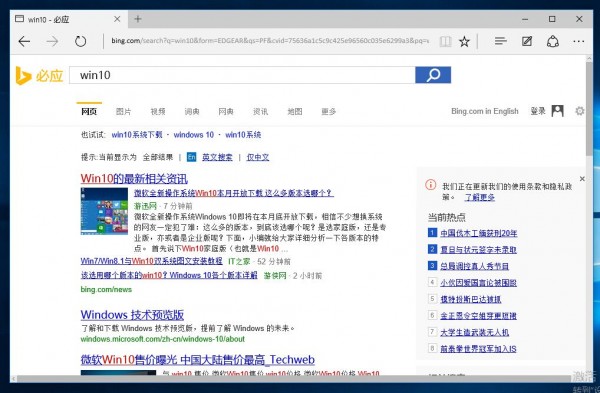
Task: Make a Web Note pencil icon
Action: coord(527,41)
